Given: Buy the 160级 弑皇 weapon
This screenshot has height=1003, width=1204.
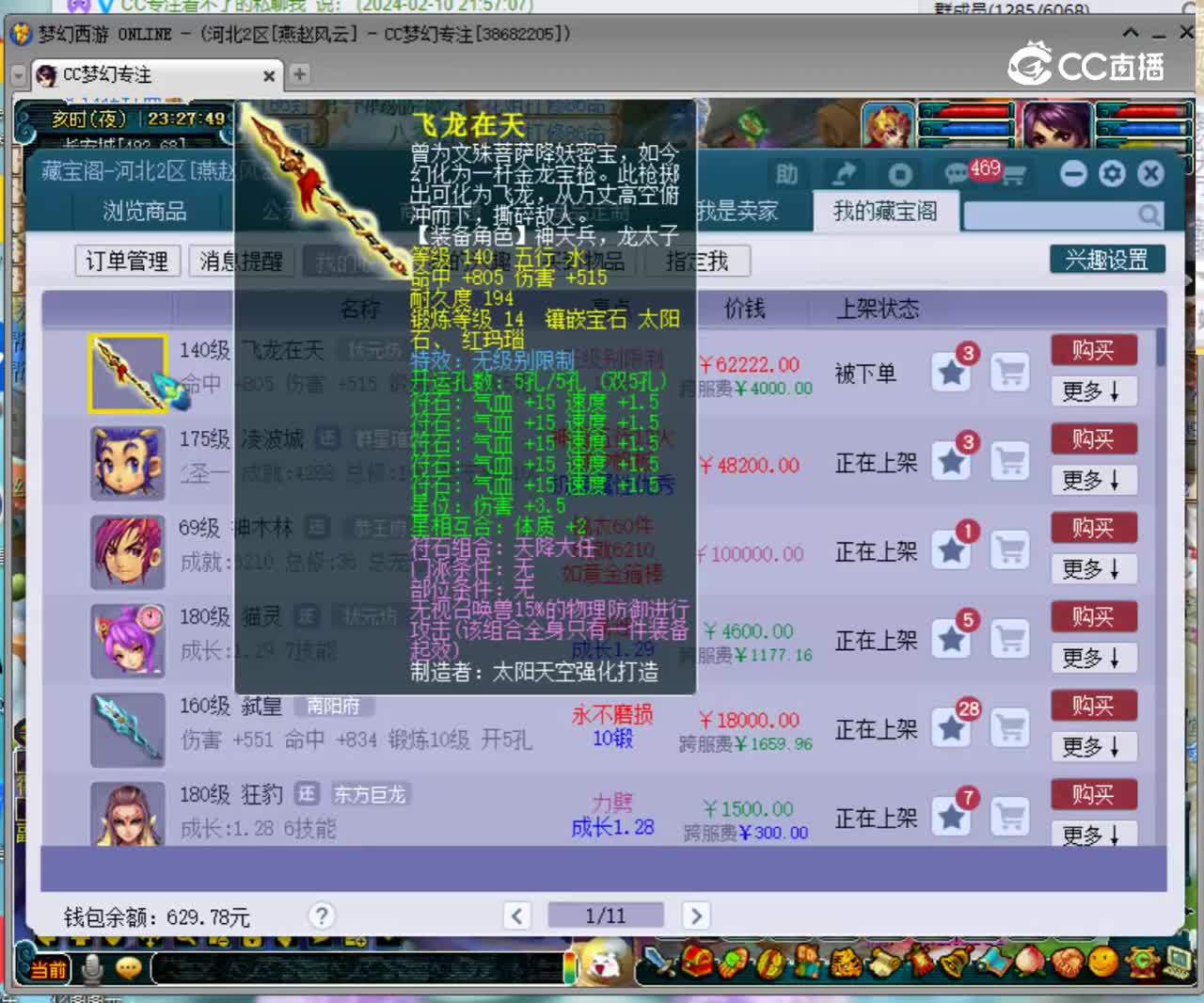Looking at the screenshot, I should point(1093,706).
